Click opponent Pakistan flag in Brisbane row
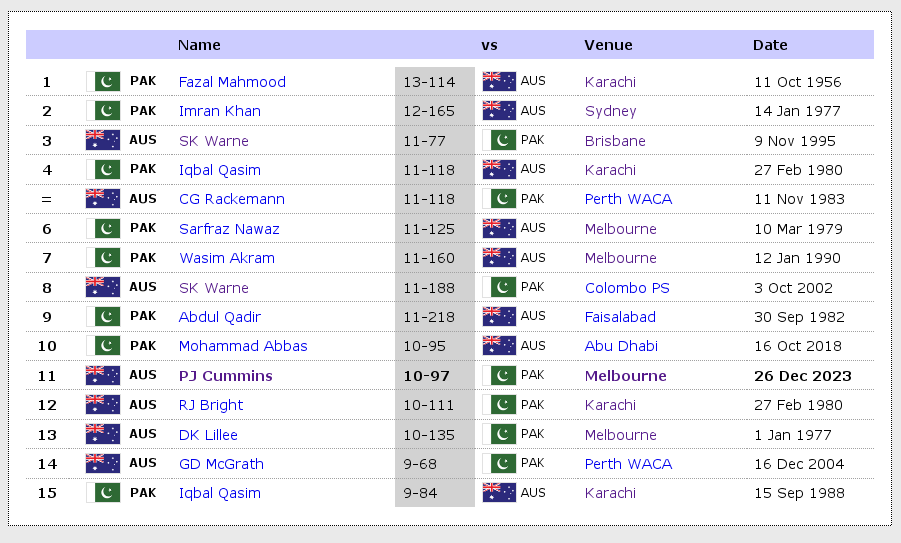Viewport: 901px width, 543px height. [499, 140]
